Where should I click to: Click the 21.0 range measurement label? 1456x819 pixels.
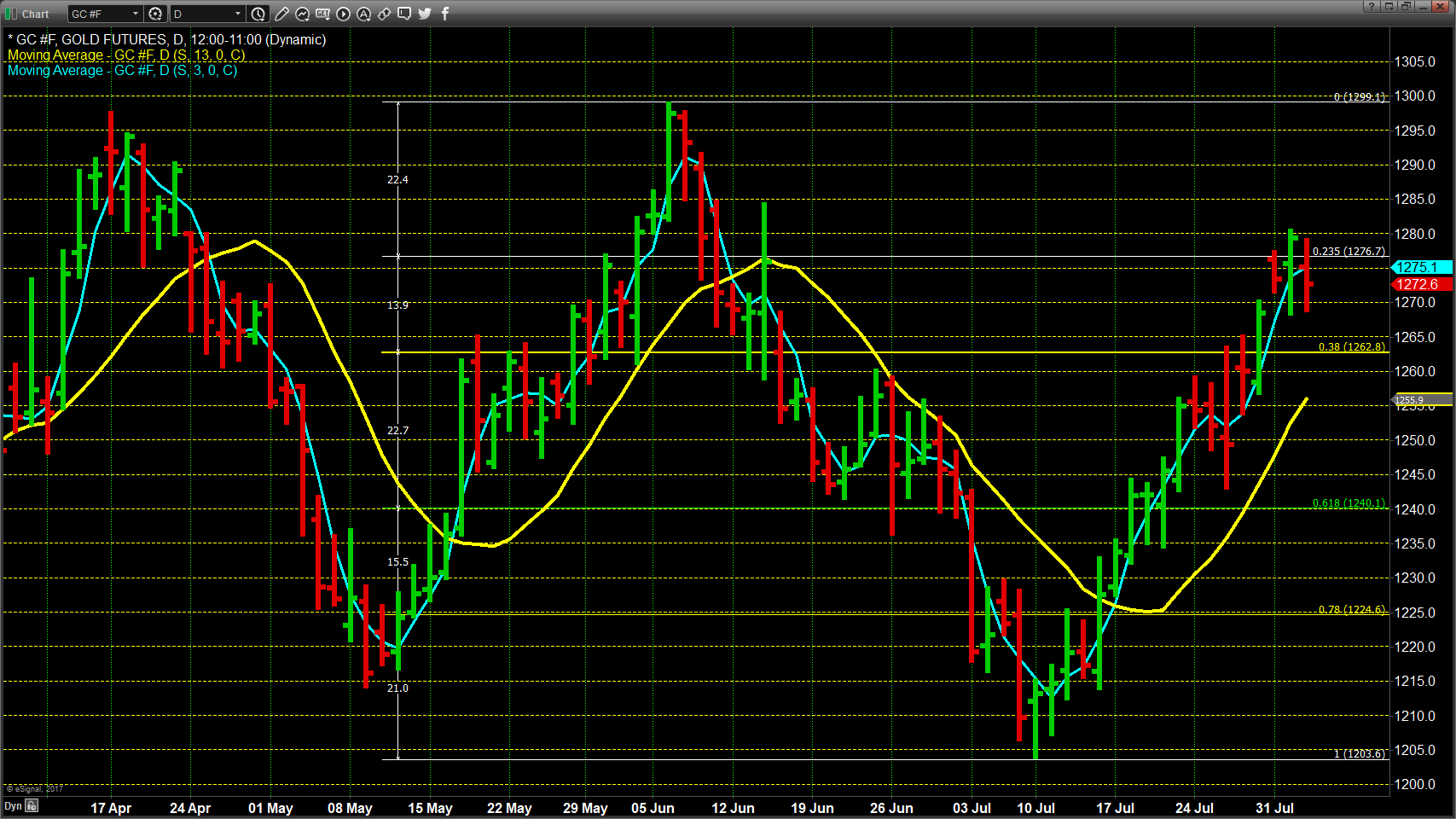point(397,688)
